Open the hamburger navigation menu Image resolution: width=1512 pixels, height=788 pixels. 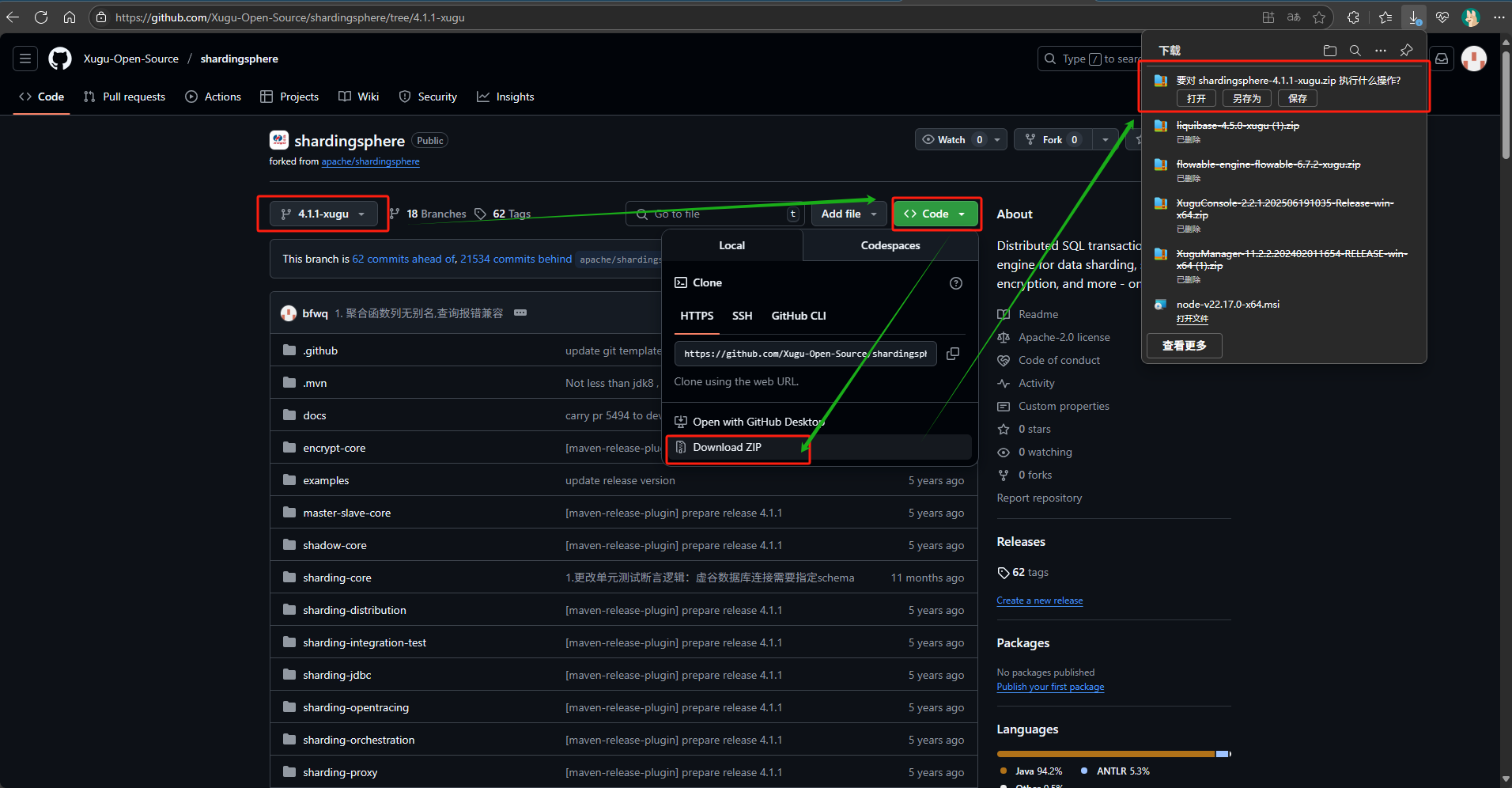25,59
